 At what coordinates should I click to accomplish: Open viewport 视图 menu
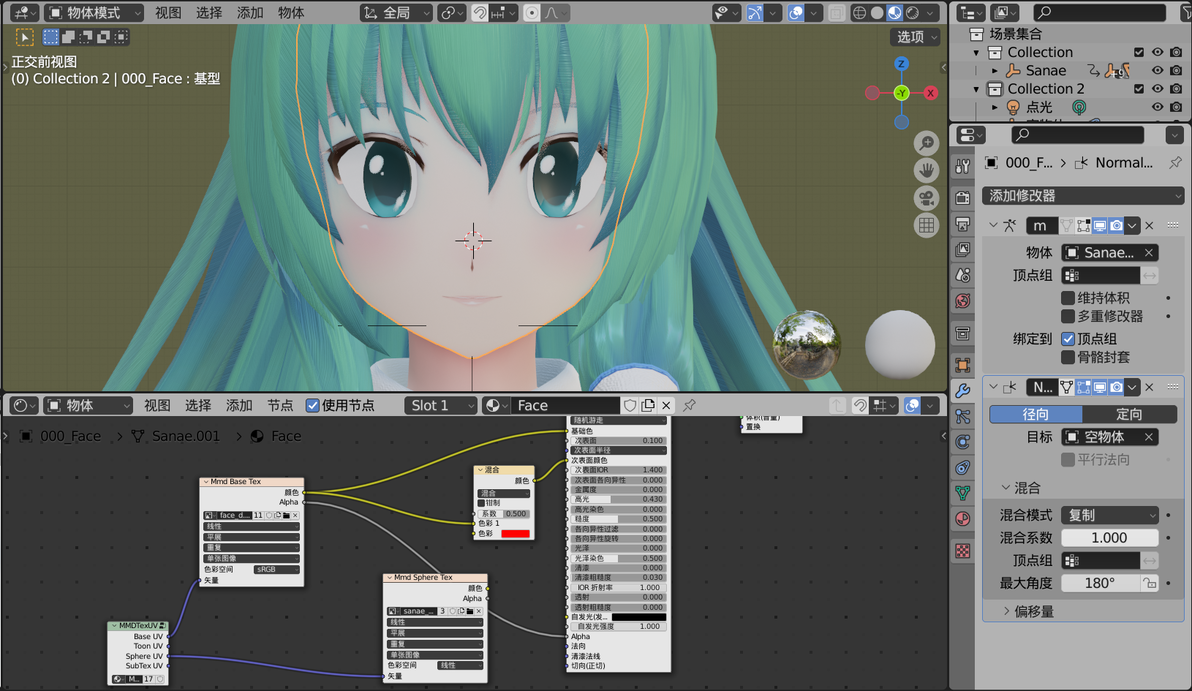168,13
